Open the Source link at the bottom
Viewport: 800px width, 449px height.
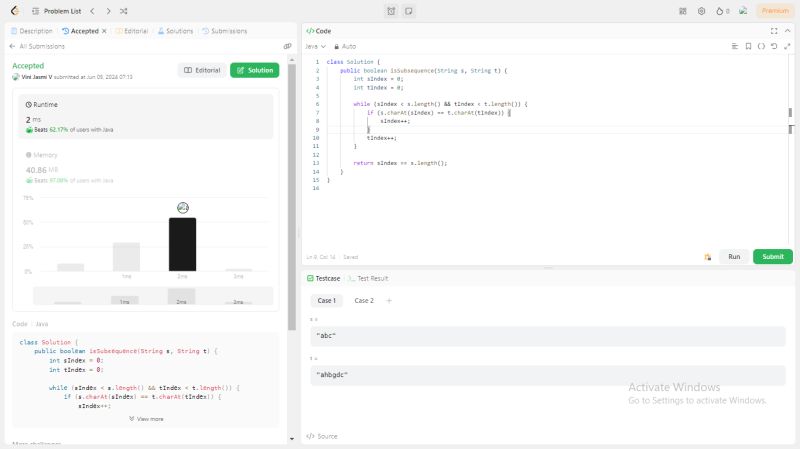click(322, 436)
